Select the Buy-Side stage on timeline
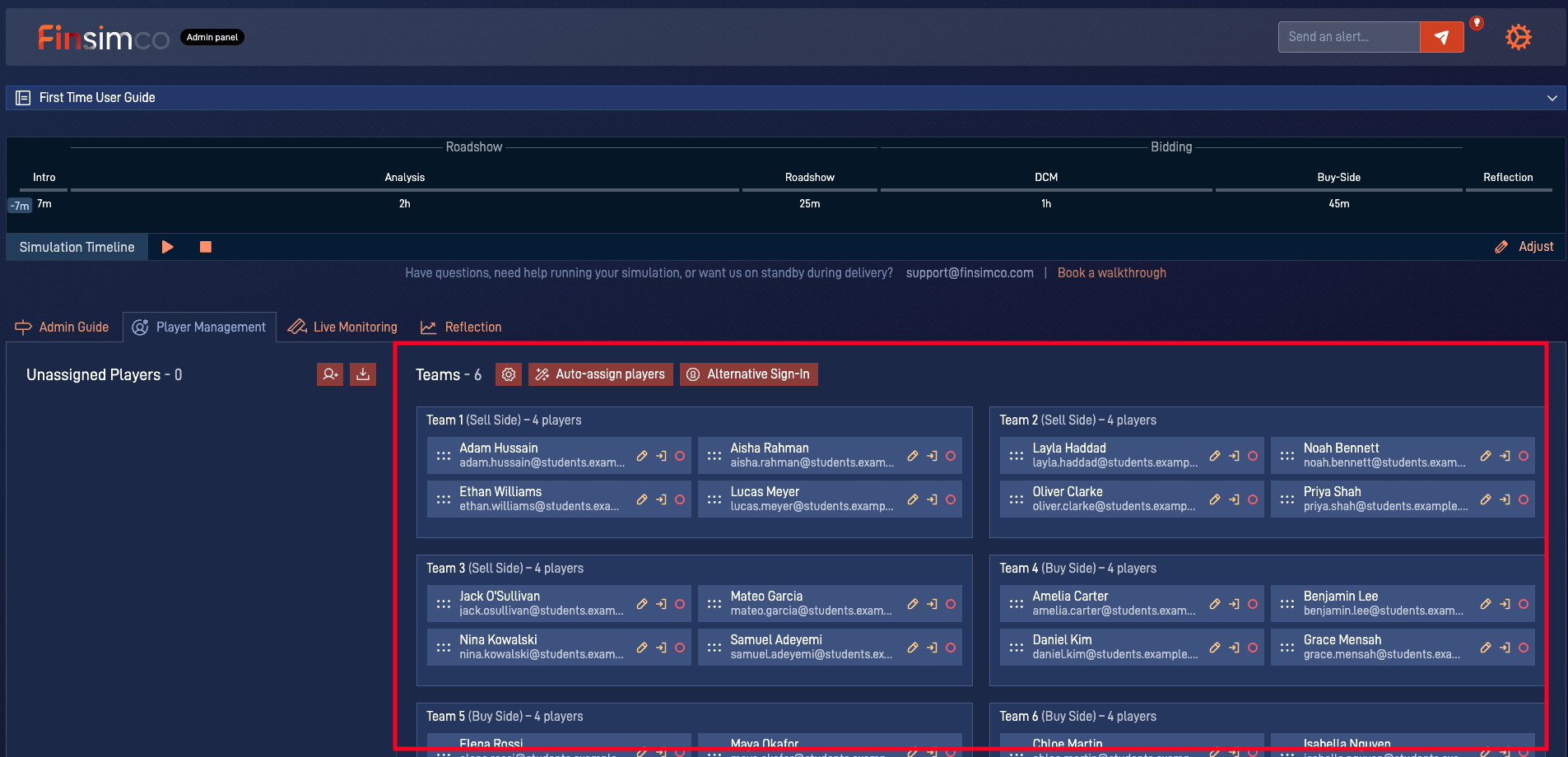 point(1339,178)
